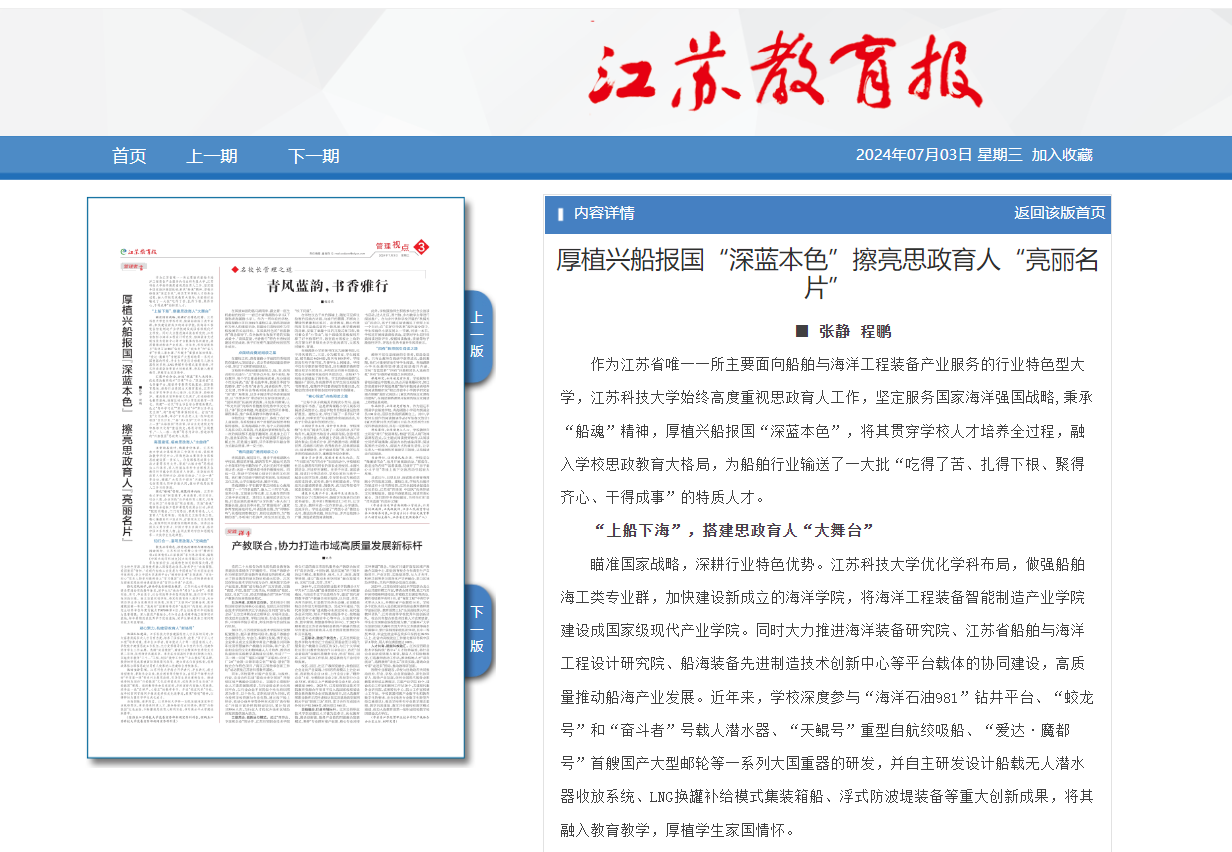Click the 江苏教育报 masthead logo
Image resolution: width=1232 pixels, height=852 pixels.
coord(785,68)
